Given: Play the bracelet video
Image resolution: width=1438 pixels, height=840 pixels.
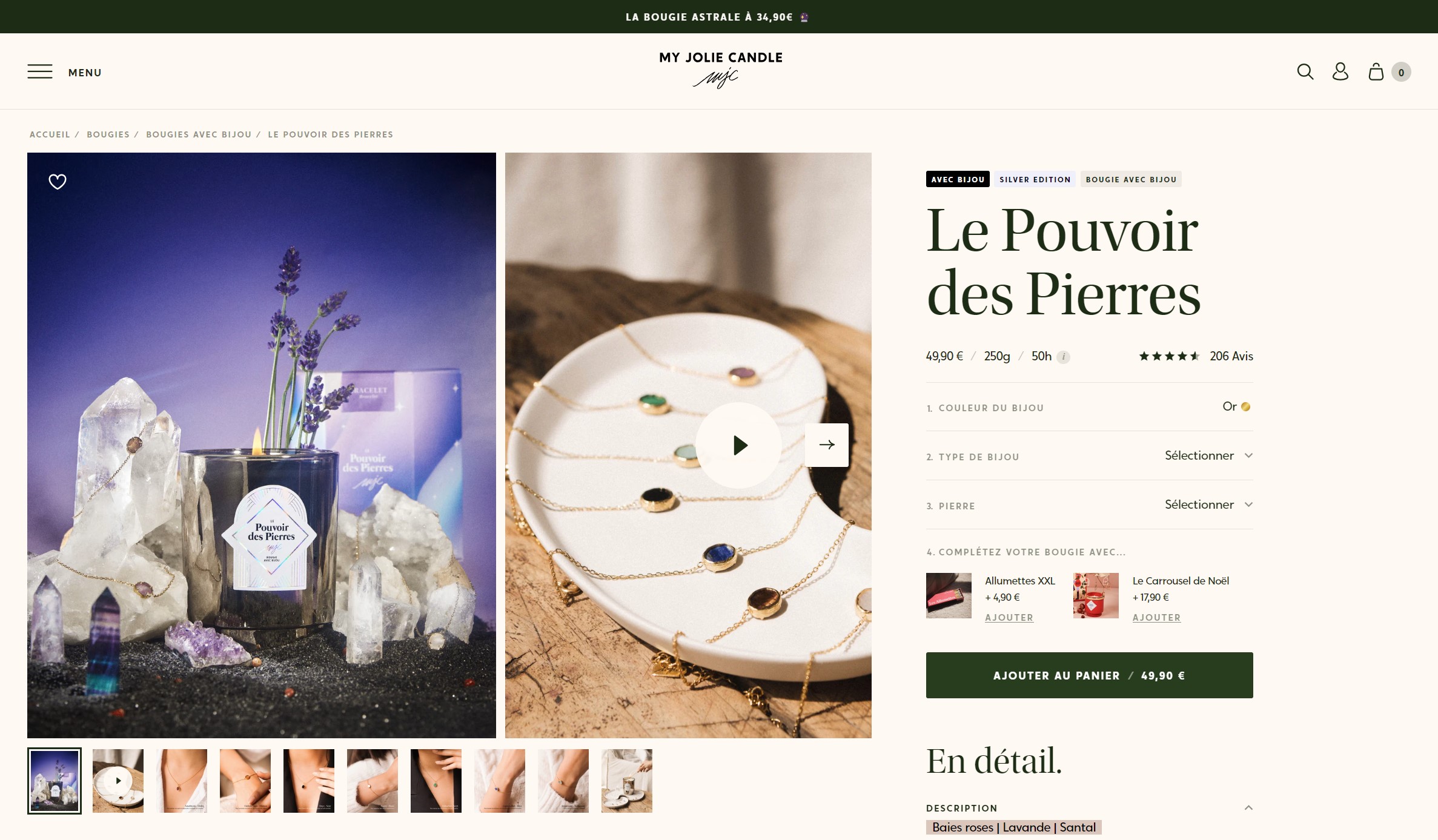Looking at the screenshot, I should [x=738, y=445].
